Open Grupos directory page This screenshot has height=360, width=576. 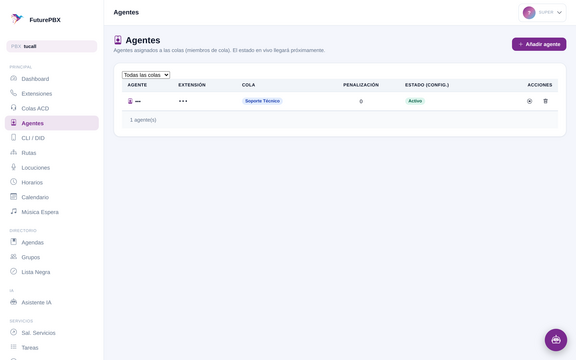tap(51, 257)
